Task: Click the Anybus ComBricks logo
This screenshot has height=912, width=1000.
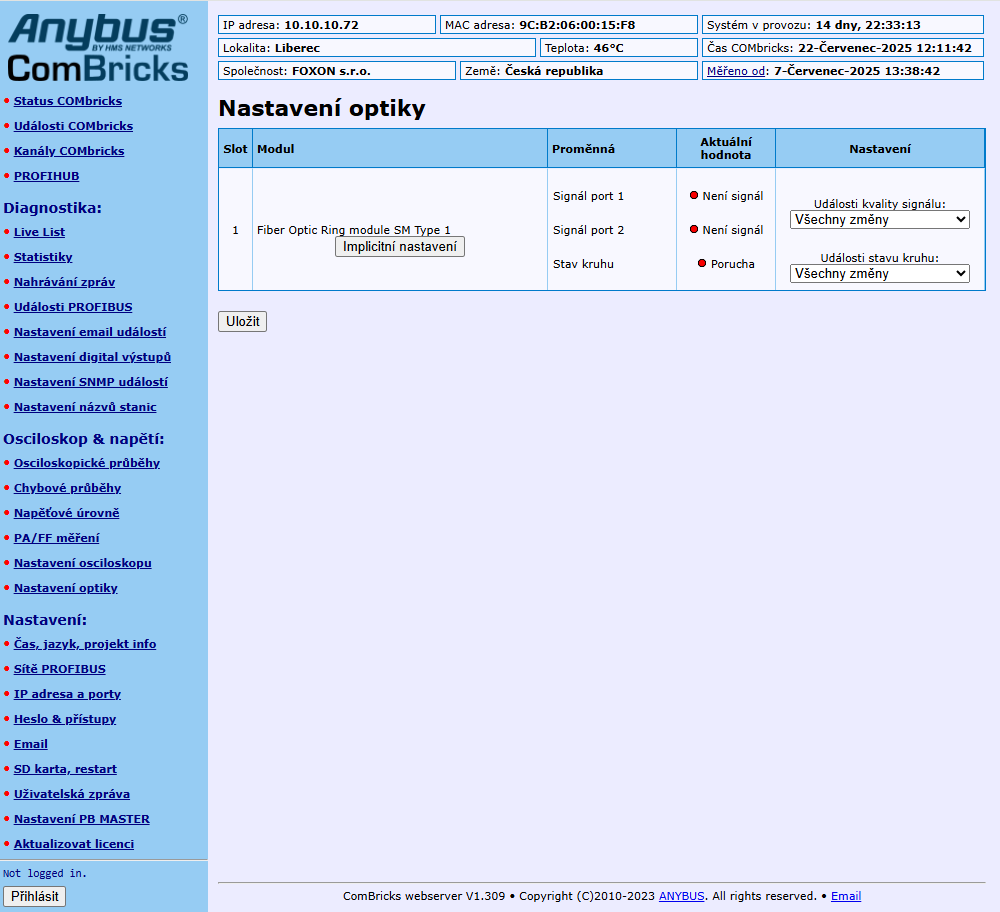Action: (98, 48)
